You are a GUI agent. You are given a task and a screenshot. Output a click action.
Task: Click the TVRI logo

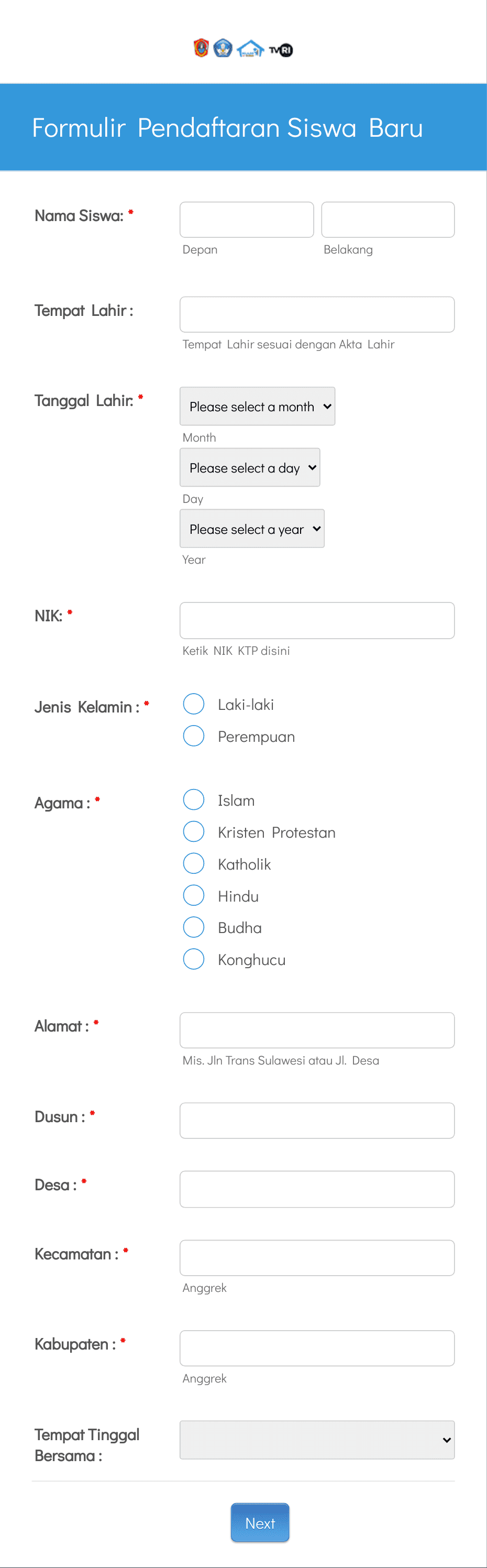click(281, 50)
